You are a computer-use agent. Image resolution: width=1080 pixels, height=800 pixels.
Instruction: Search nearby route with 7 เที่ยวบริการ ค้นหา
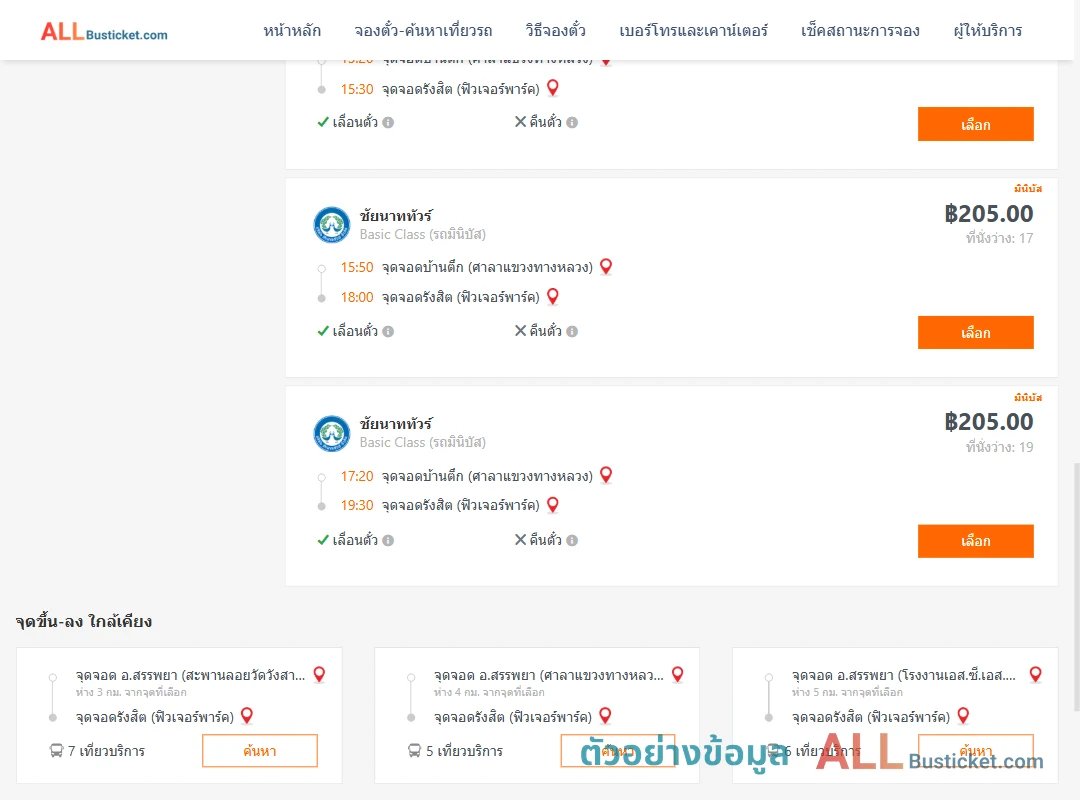click(260, 751)
